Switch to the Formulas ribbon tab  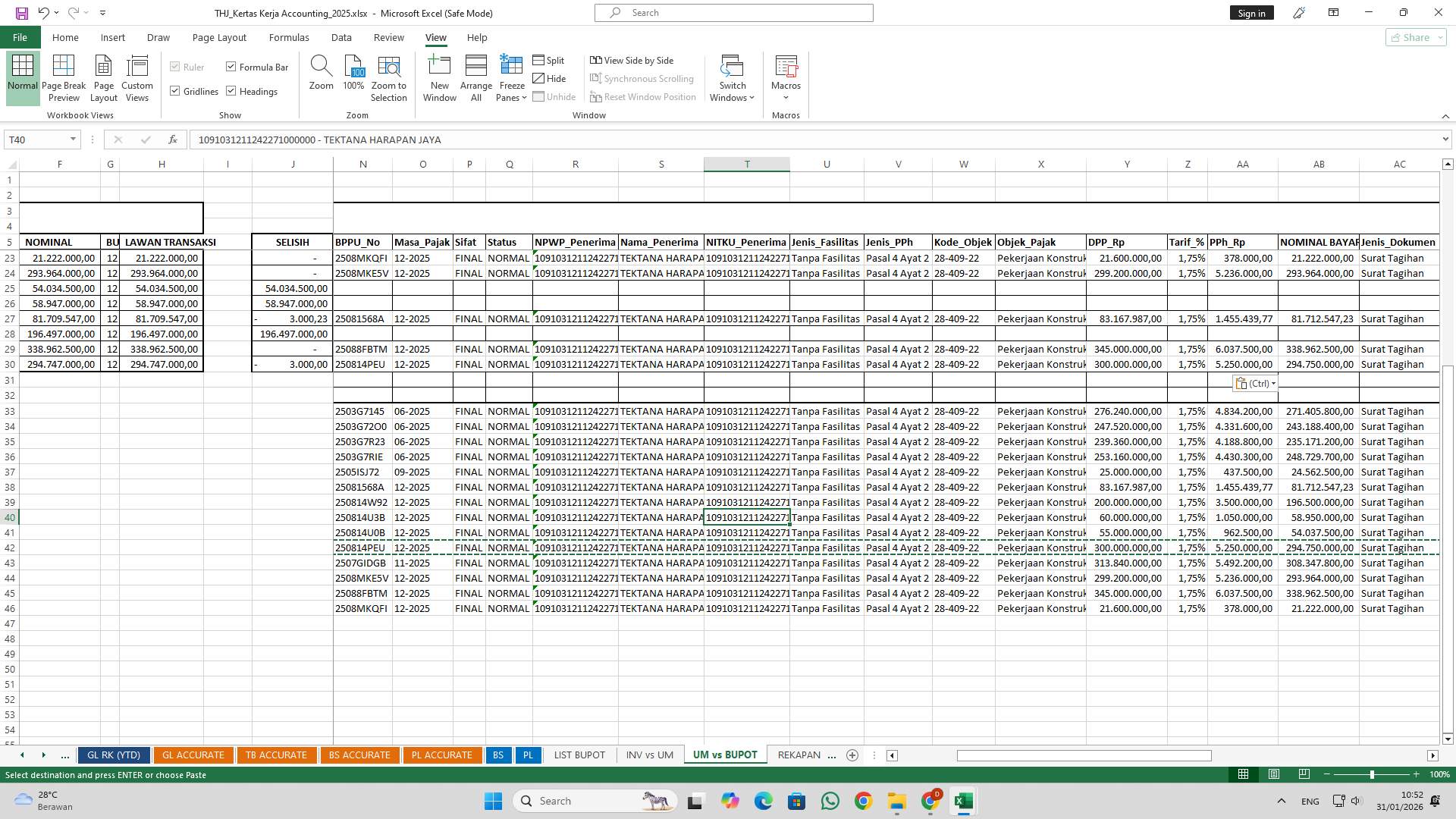coord(289,37)
